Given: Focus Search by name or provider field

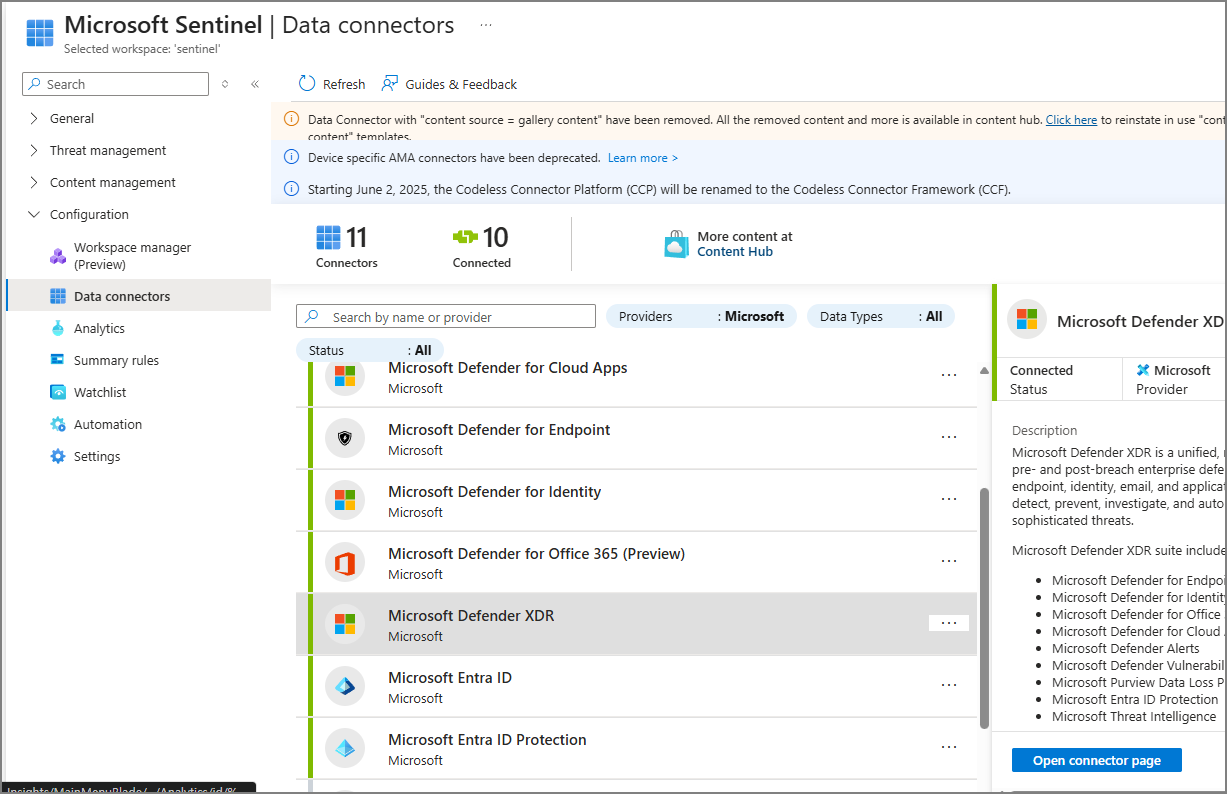Looking at the screenshot, I should pos(446,317).
